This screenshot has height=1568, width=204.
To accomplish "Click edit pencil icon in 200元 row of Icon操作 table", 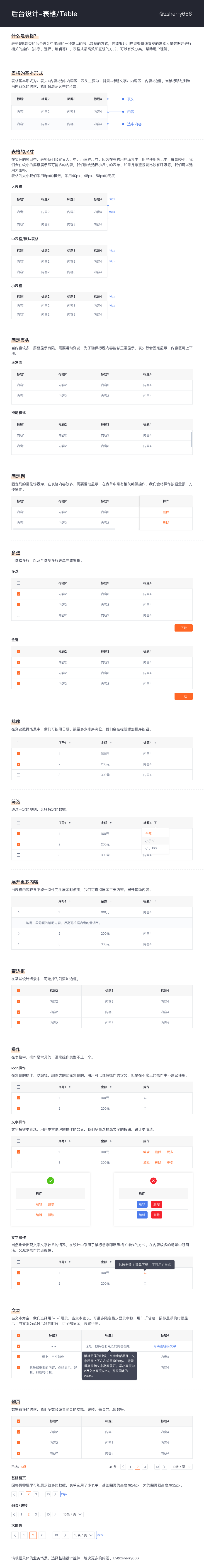I will point(145,1108).
